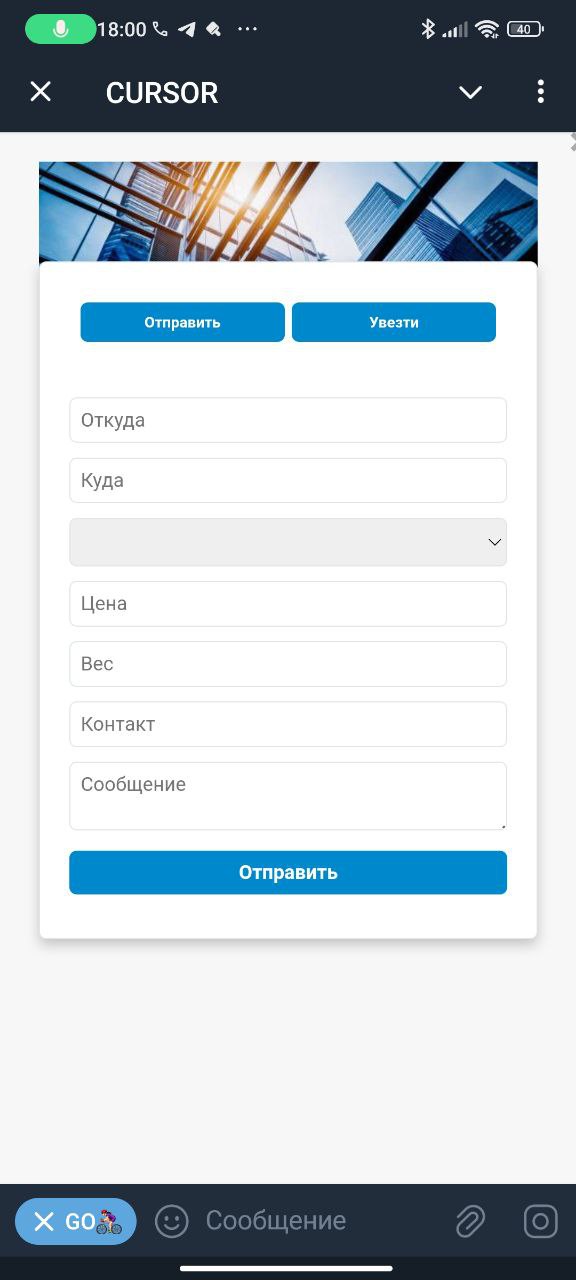The image size is (576, 1280).
Task: Switch to the Увезти tab
Action: [x=394, y=322]
